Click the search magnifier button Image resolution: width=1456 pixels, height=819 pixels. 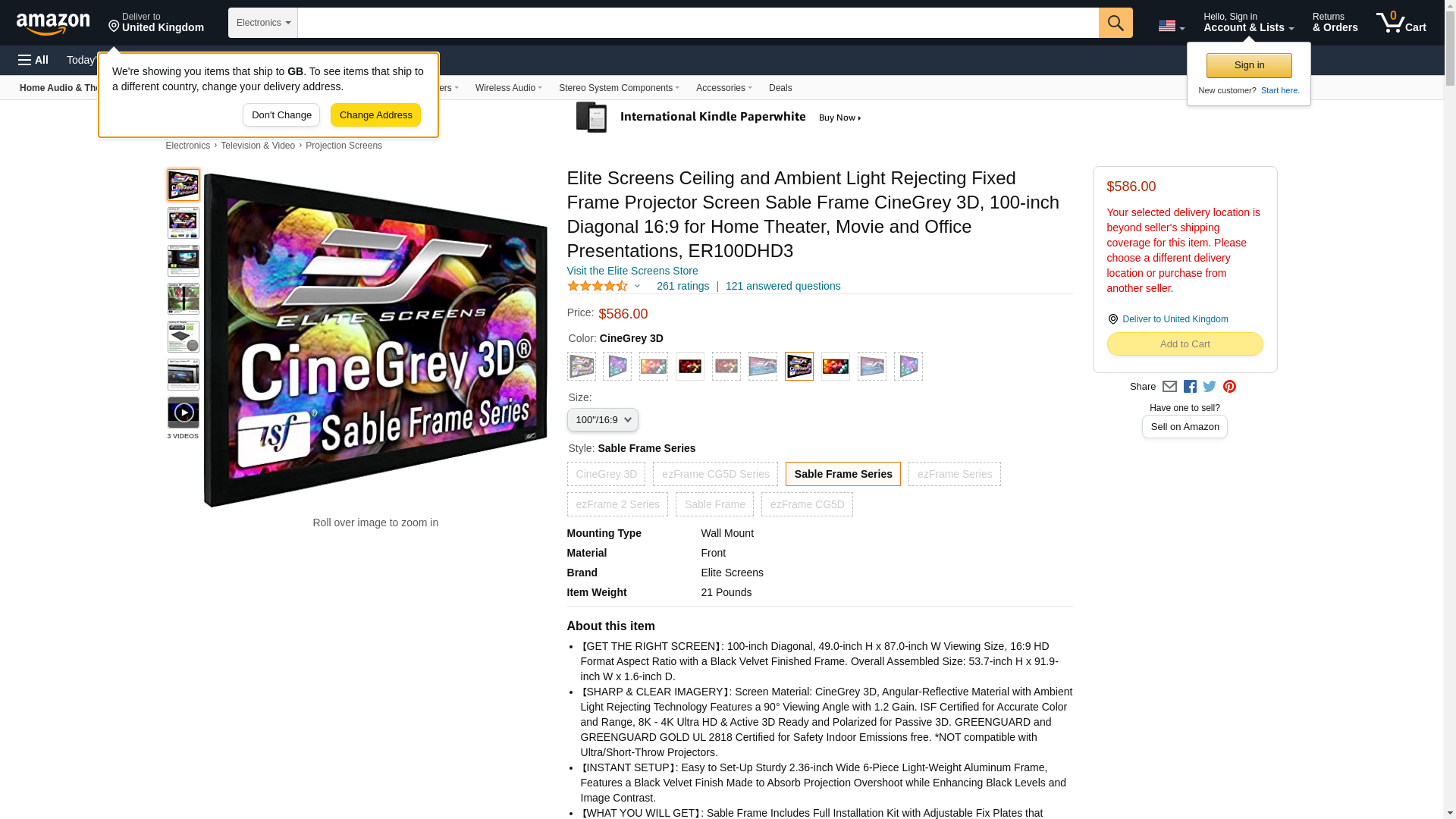click(x=1115, y=23)
